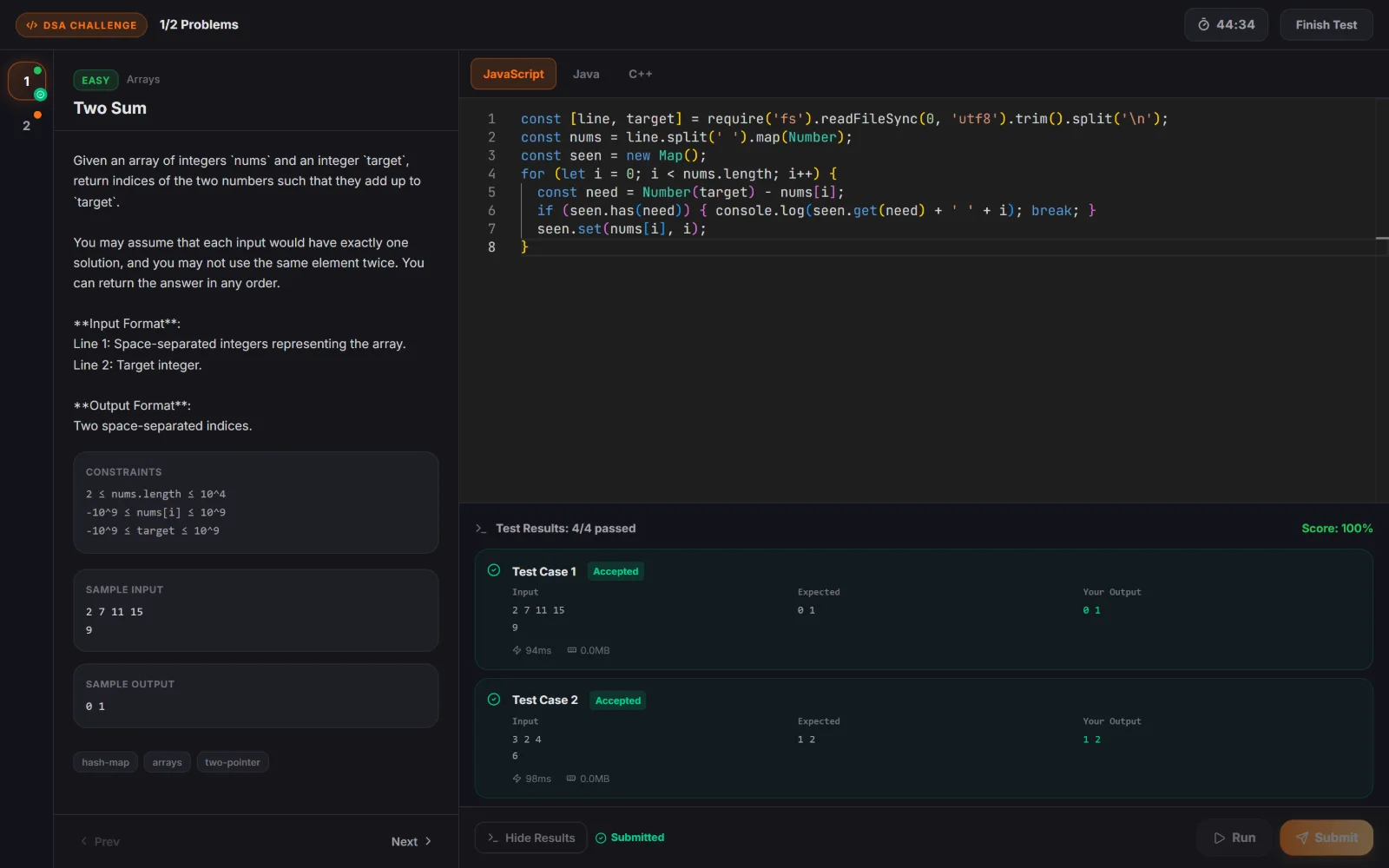Click the EASY difficulty badge
This screenshot has height=868, width=1389.
coord(95,80)
